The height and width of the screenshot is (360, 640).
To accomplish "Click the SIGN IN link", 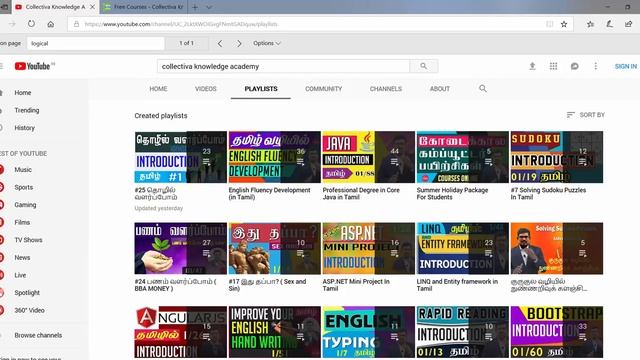I will 626,66.
